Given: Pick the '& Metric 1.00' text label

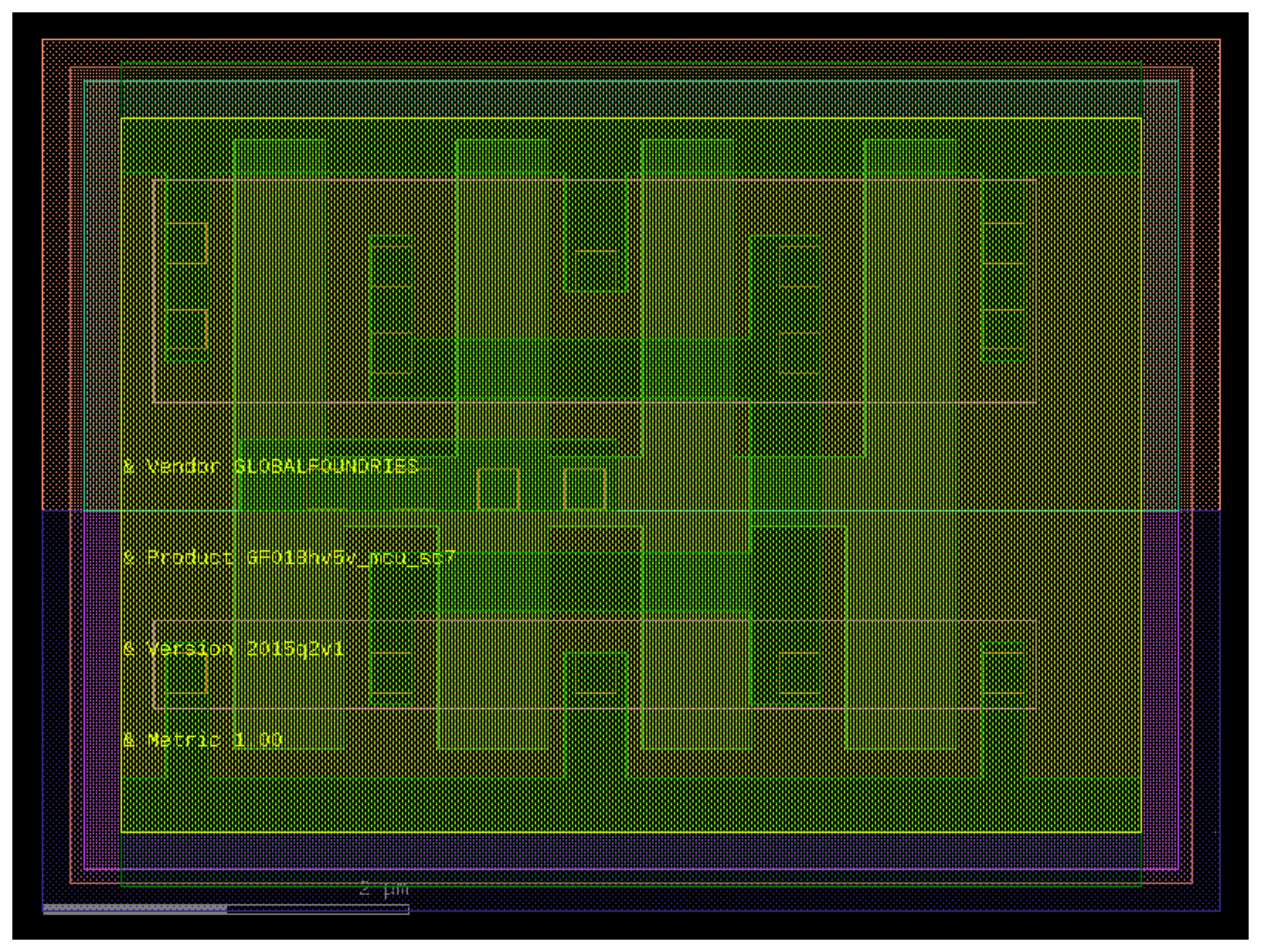Looking at the screenshot, I should 203,739.
